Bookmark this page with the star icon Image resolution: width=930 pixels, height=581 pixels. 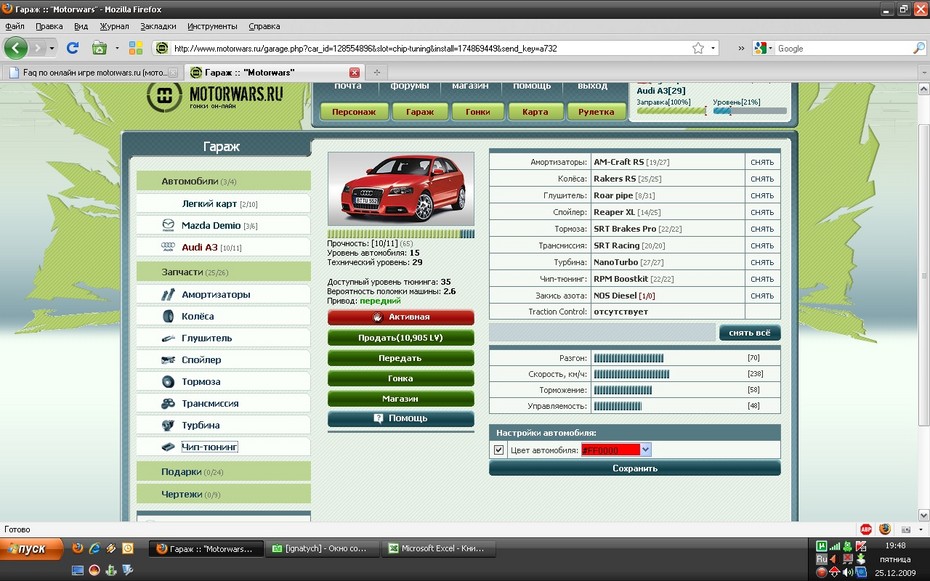coord(698,48)
